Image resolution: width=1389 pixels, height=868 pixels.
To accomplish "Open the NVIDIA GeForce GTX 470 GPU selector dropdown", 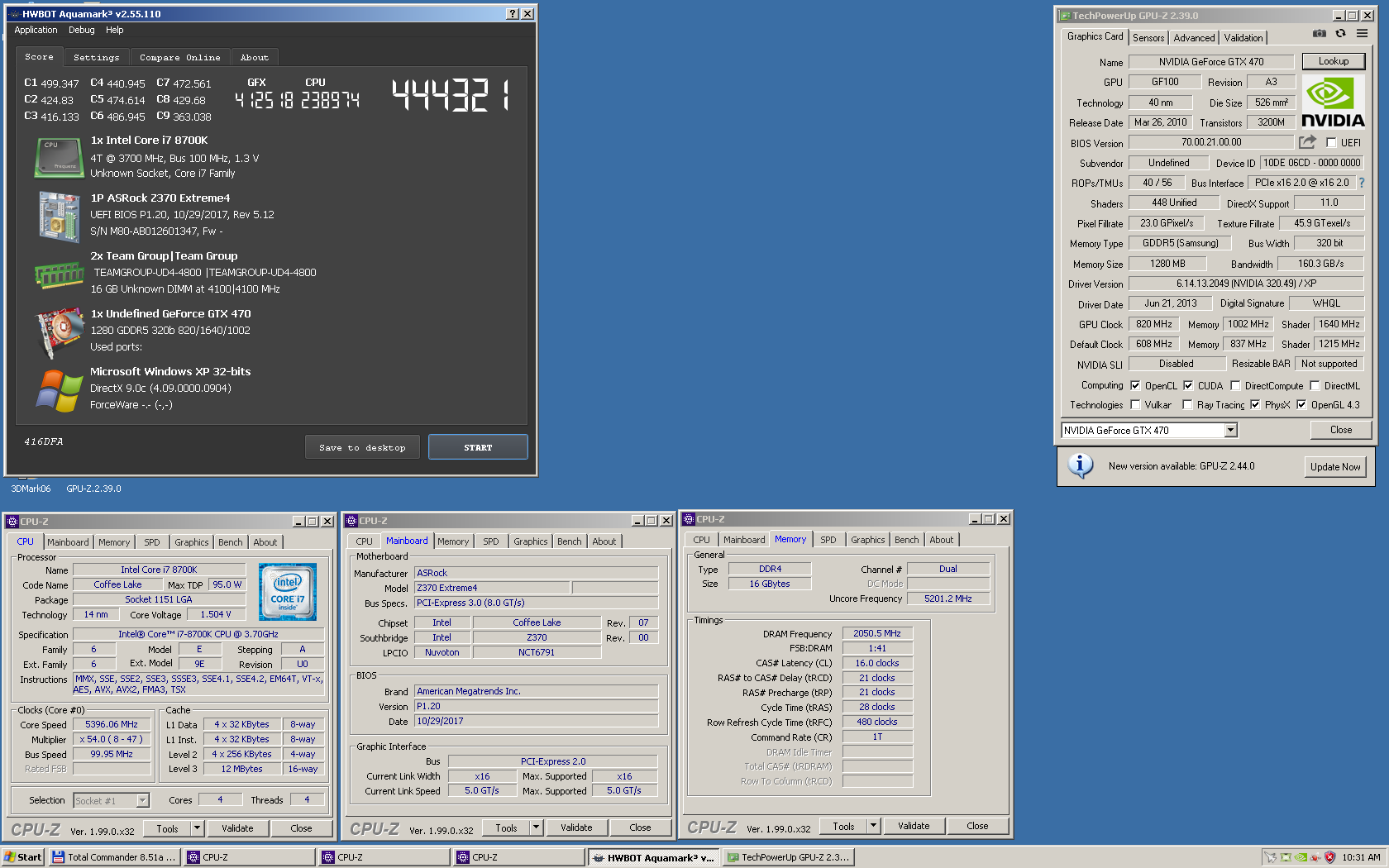I will (x=1230, y=430).
